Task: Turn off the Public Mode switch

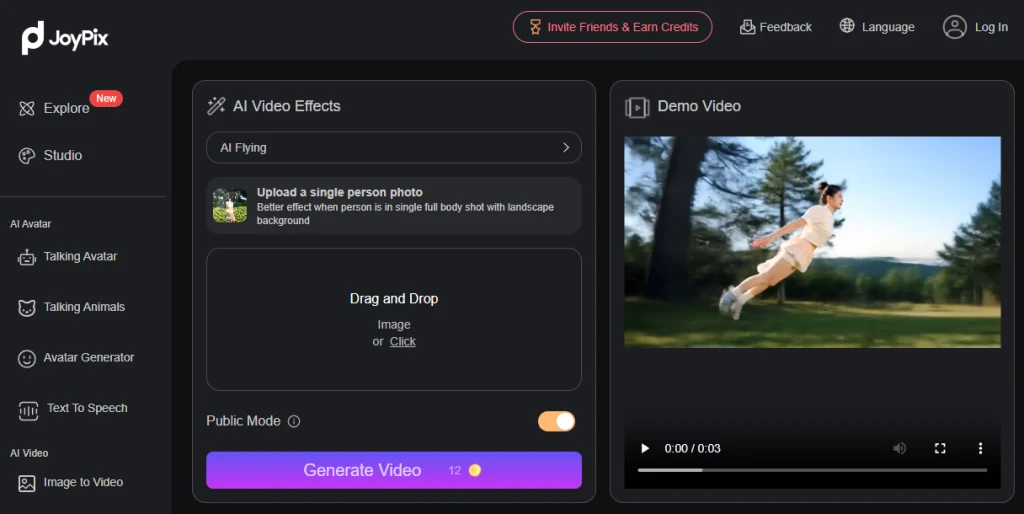Action: click(556, 421)
